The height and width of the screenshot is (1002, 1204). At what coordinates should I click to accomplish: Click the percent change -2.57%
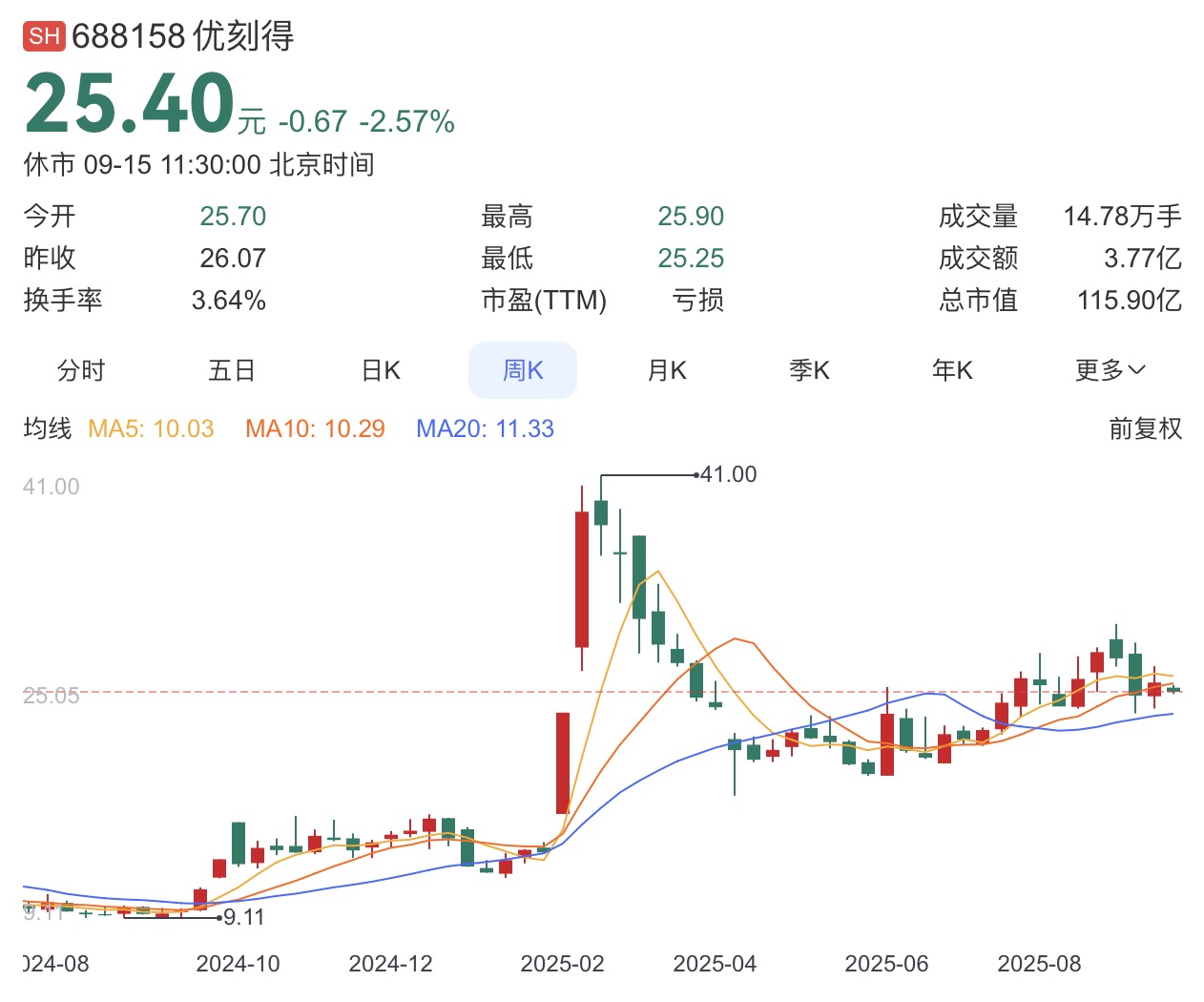[407, 122]
